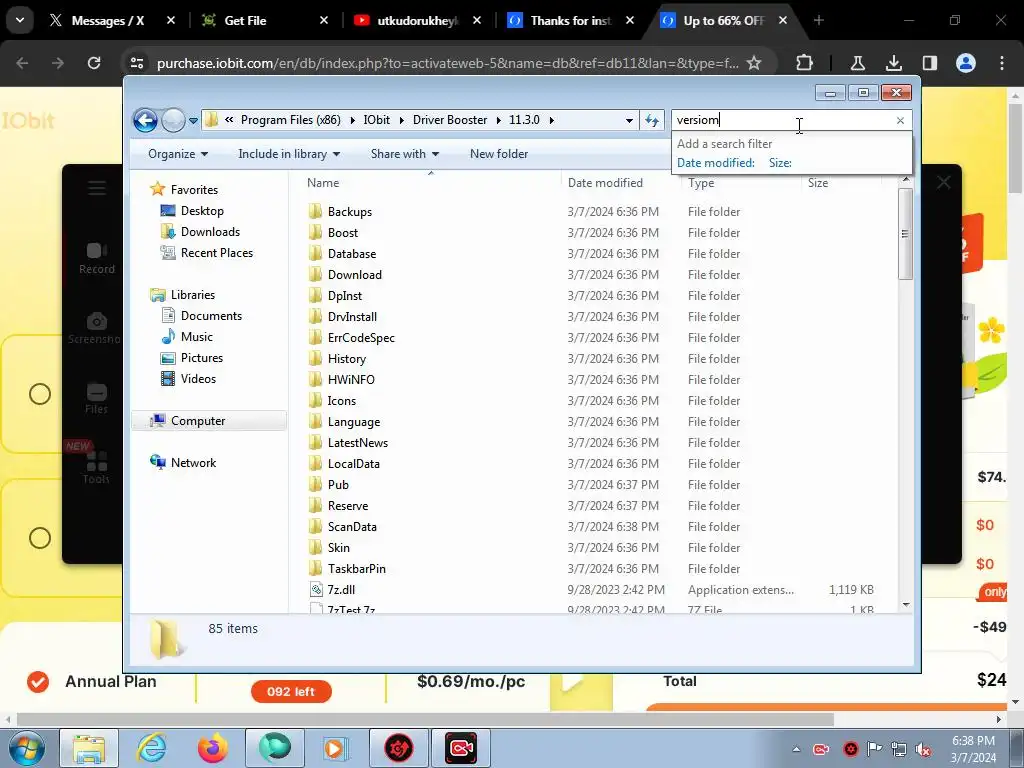Expand the arrow after 11.3.0 breadcrumb
The width and height of the screenshot is (1024, 768).
coord(552,120)
